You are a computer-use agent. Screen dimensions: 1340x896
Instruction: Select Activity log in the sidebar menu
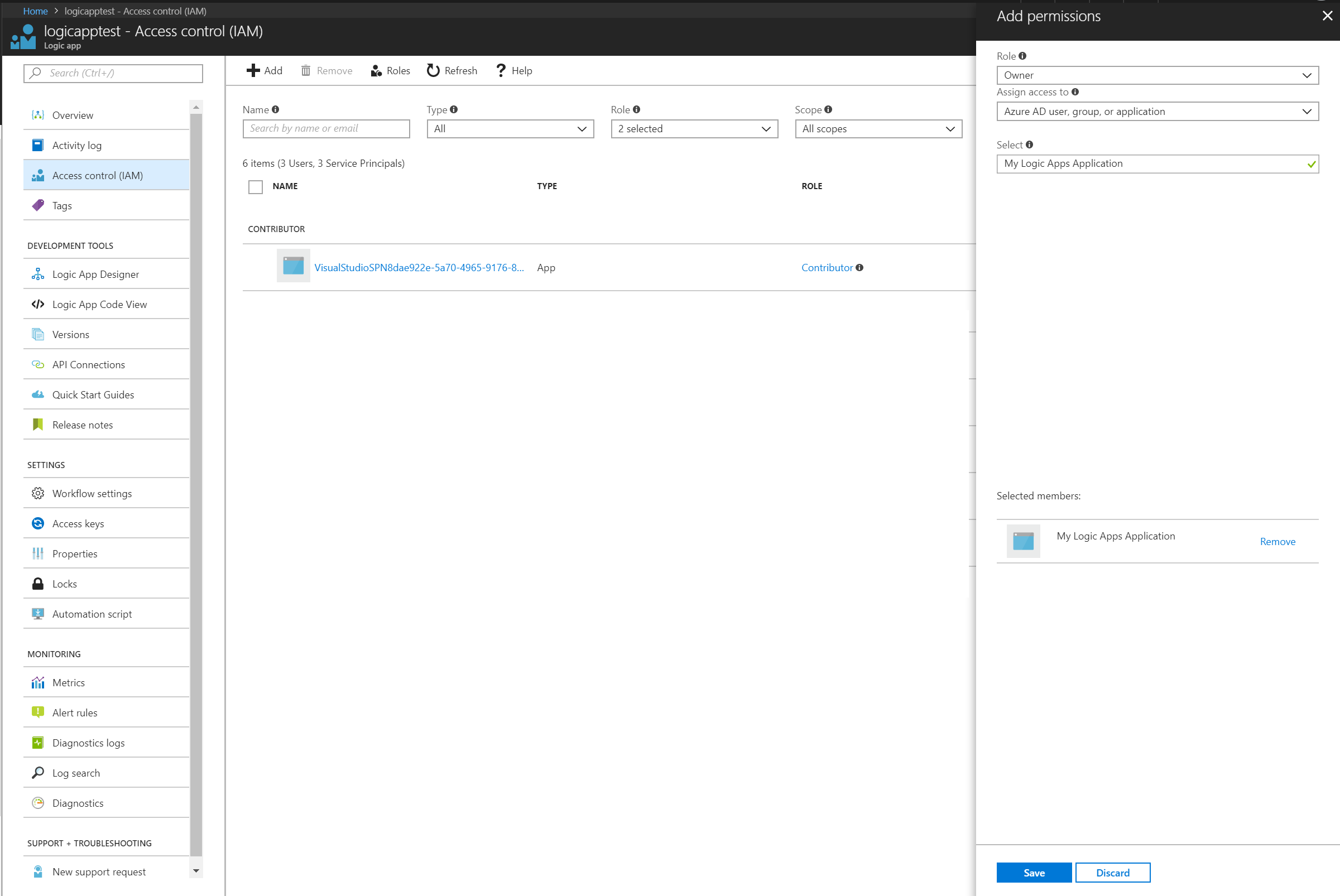point(76,145)
